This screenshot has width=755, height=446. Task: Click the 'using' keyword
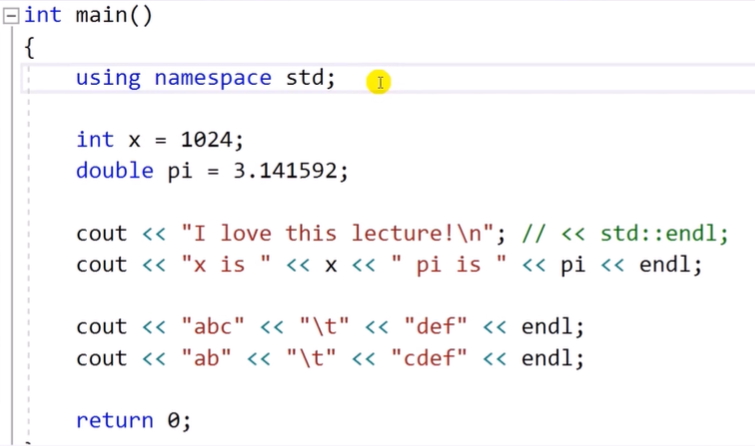[108, 79]
